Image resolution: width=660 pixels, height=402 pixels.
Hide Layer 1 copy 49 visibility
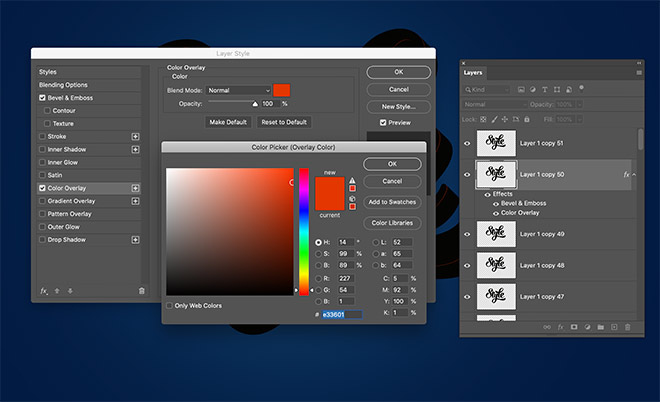(467, 234)
